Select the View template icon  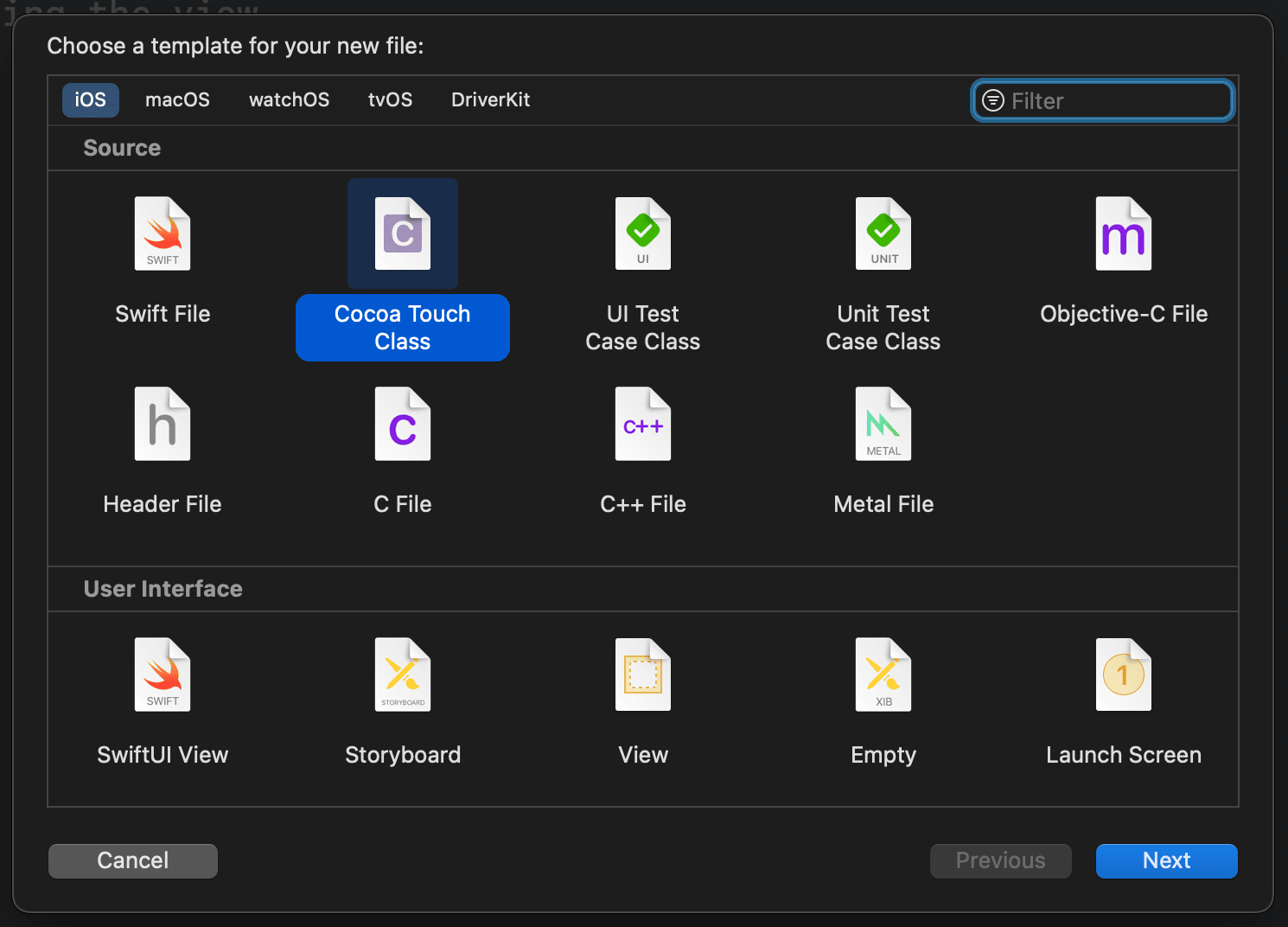pos(643,674)
